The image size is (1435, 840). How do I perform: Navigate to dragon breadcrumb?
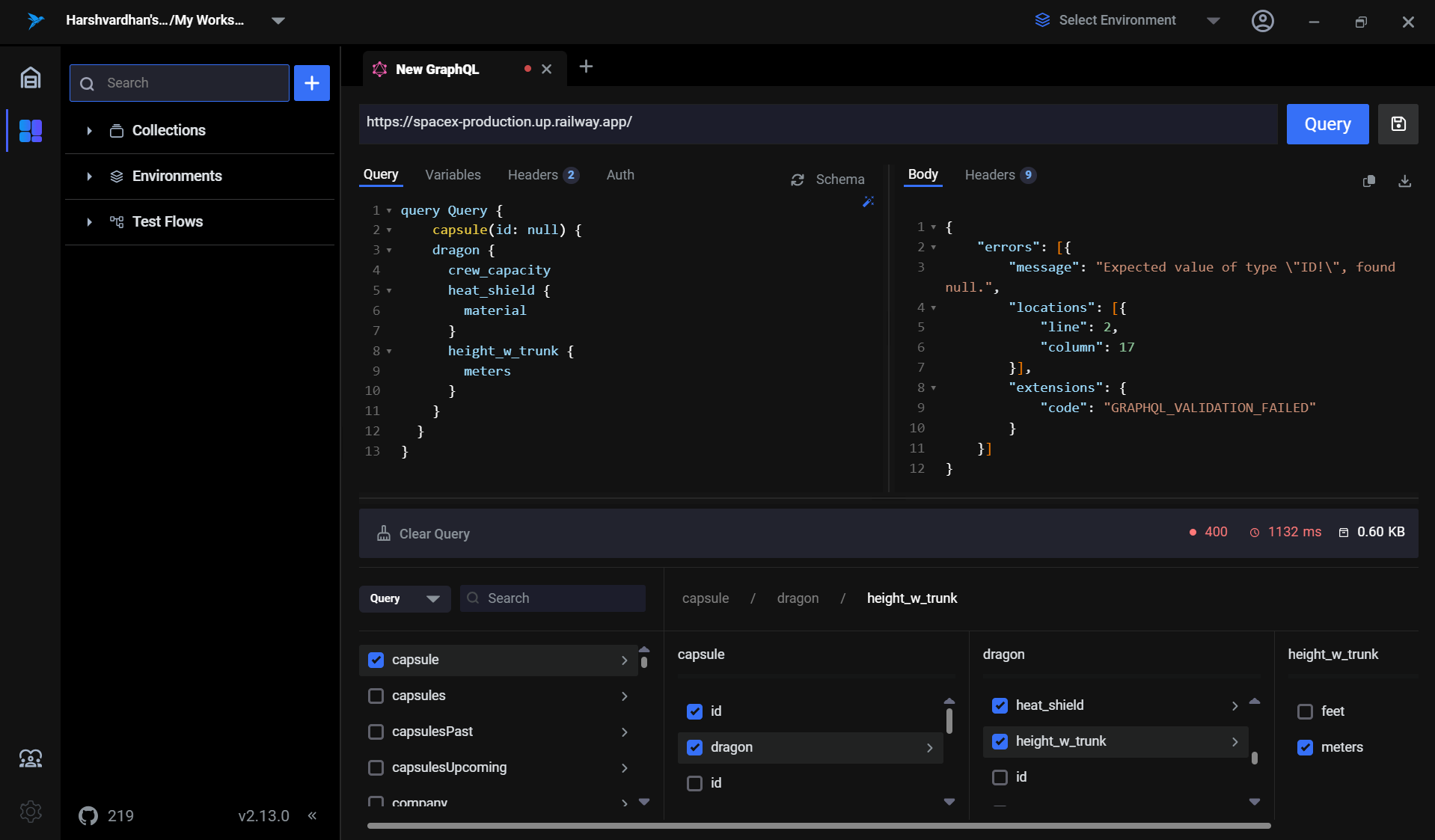tap(798, 598)
